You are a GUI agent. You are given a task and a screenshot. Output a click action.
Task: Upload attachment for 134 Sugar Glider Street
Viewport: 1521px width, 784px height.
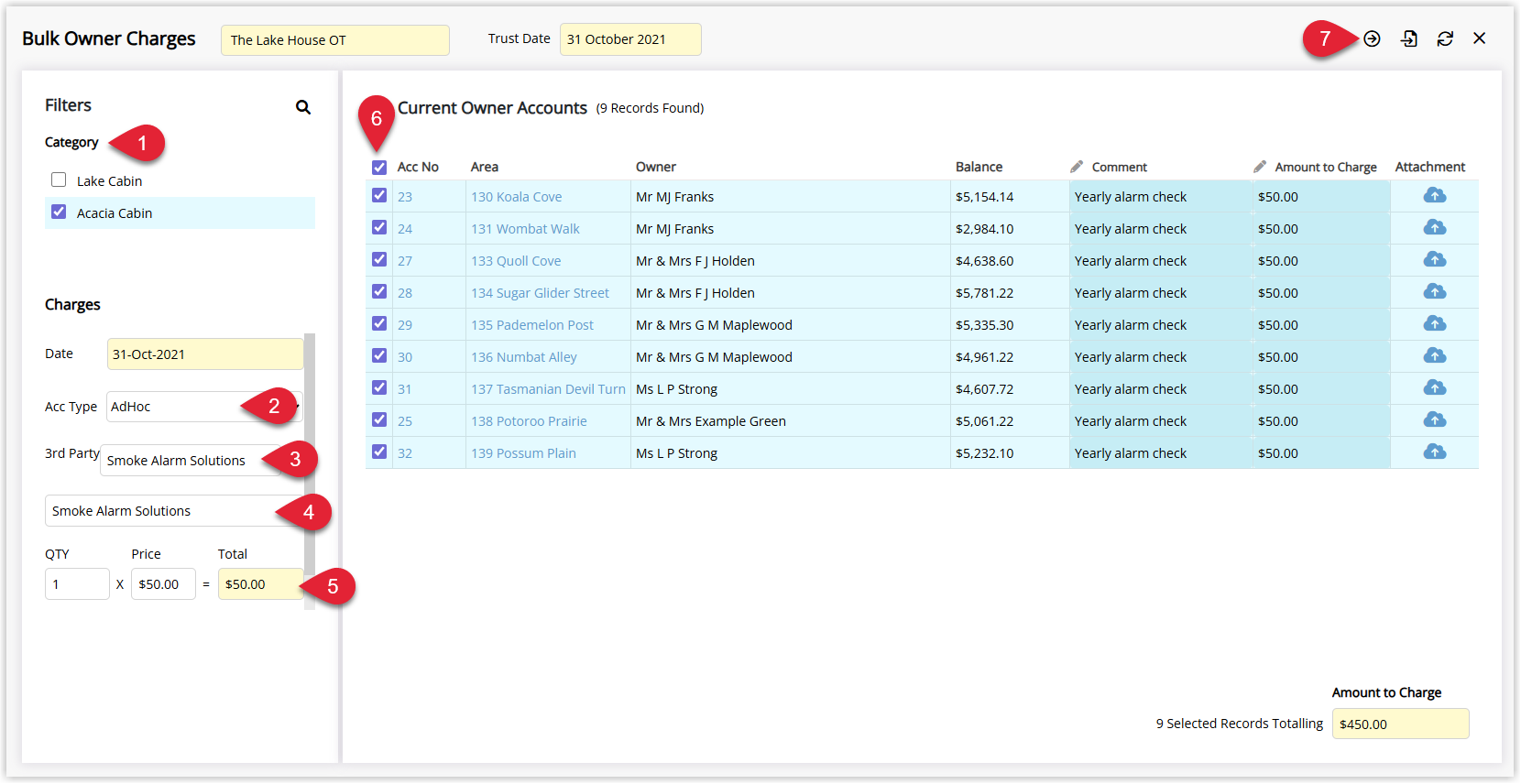click(x=1435, y=291)
